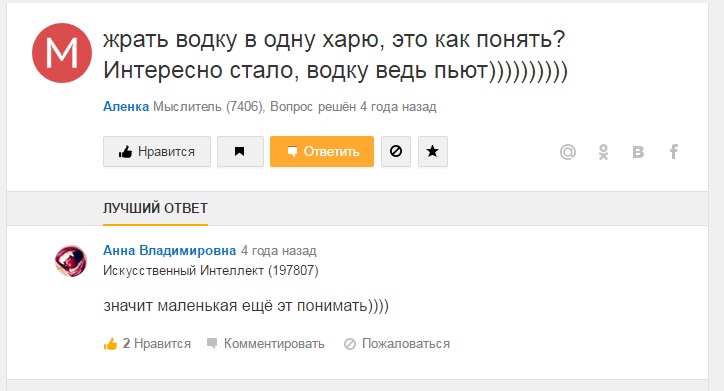Click Анна Владимировна's avatar thumbnail
This screenshot has height=391, width=724.
click(x=71, y=261)
